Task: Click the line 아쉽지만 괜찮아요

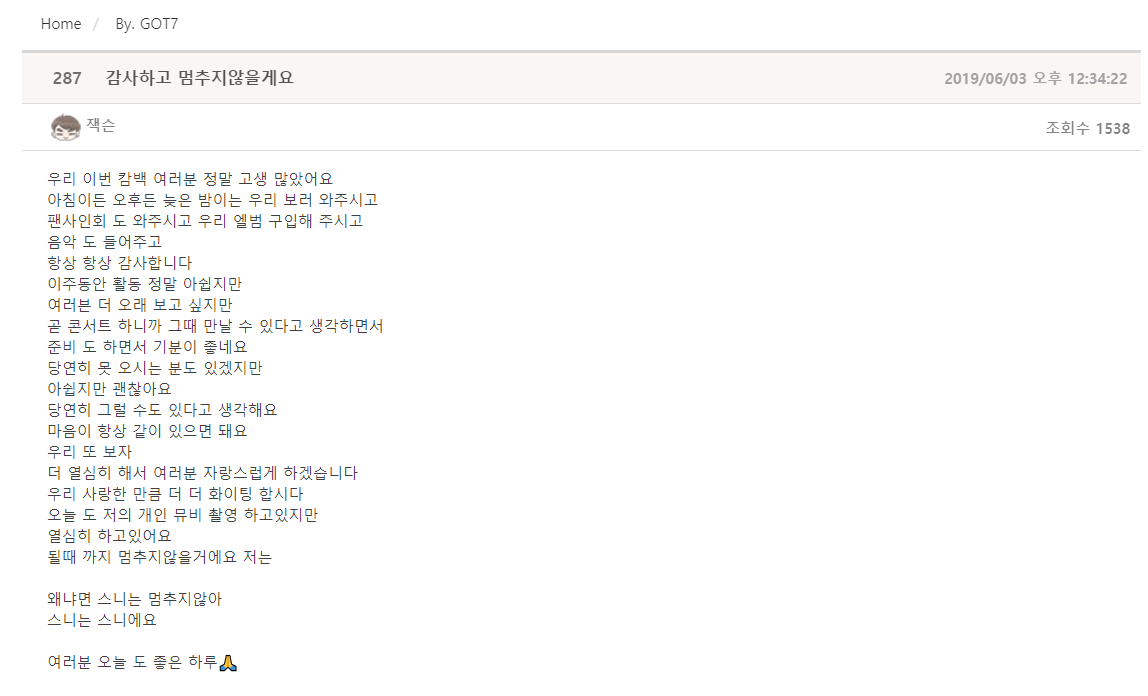Action: [110, 389]
